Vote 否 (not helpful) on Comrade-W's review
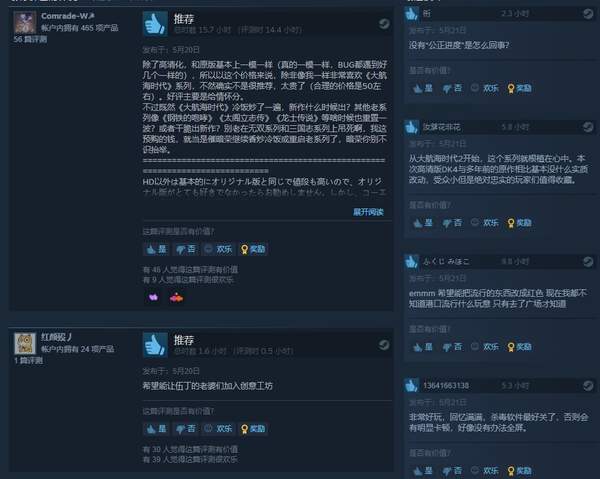600x479 pixels. (x=186, y=249)
